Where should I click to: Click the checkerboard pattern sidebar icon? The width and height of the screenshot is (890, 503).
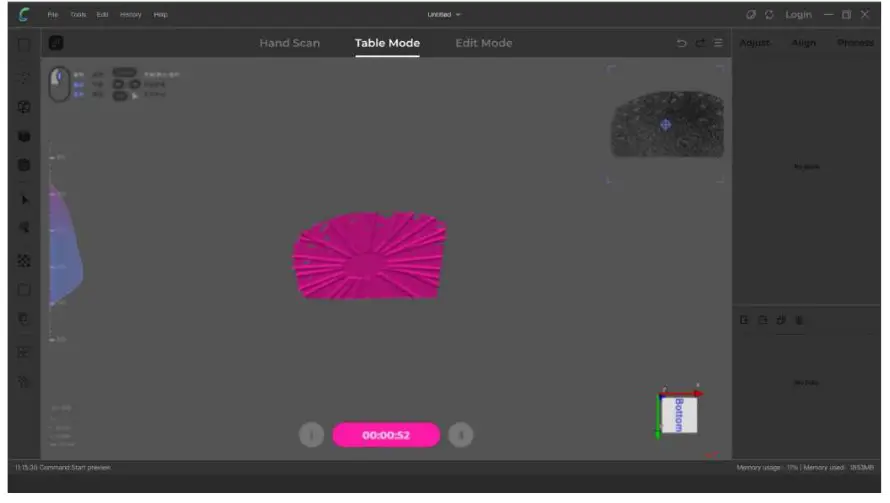(24, 261)
